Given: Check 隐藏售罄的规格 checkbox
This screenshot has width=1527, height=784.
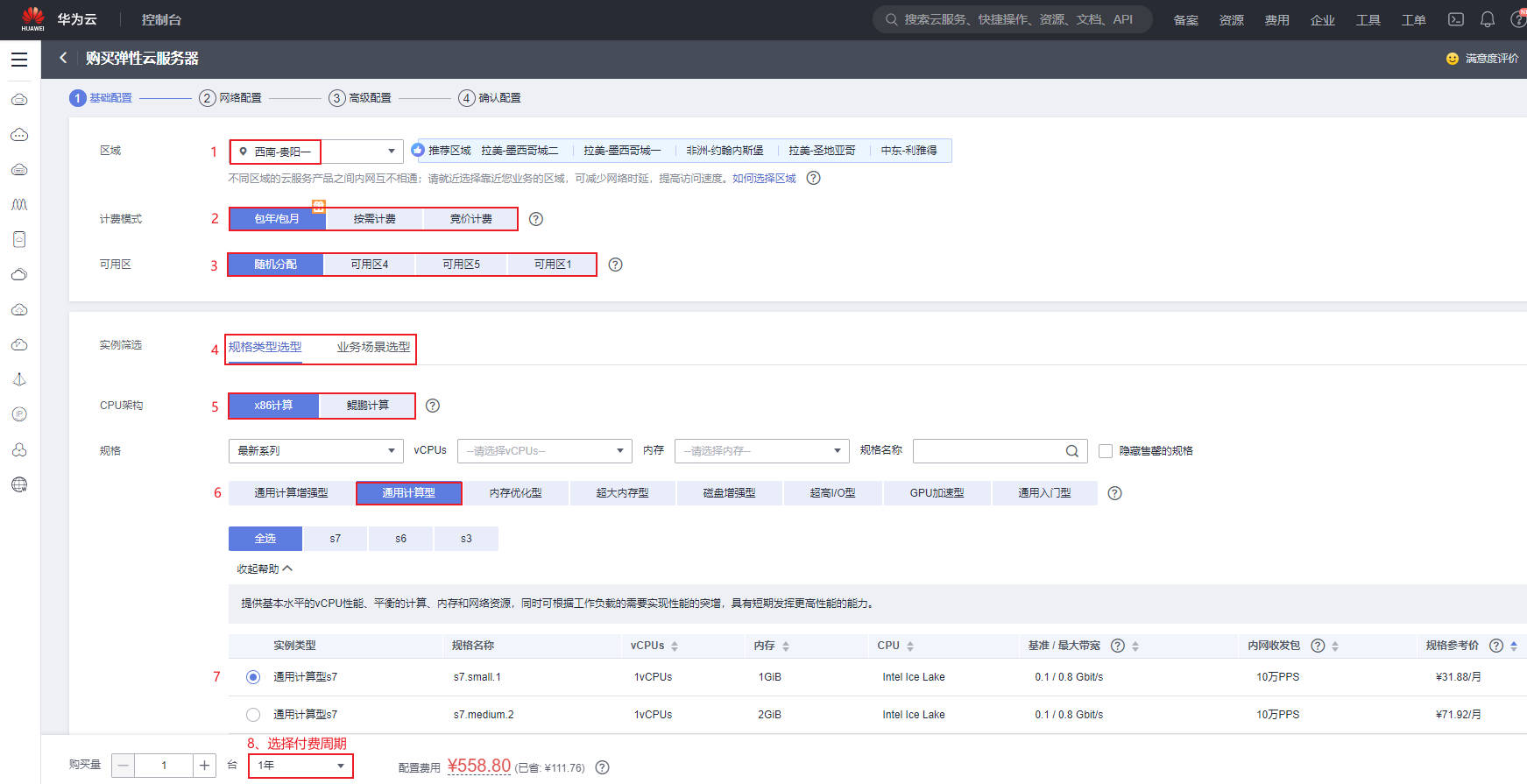Looking at the screenshot, I should [1106, 451].
